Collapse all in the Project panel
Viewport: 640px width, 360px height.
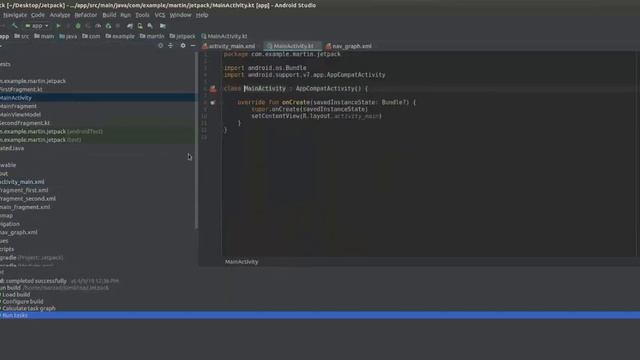click(171, 46)
